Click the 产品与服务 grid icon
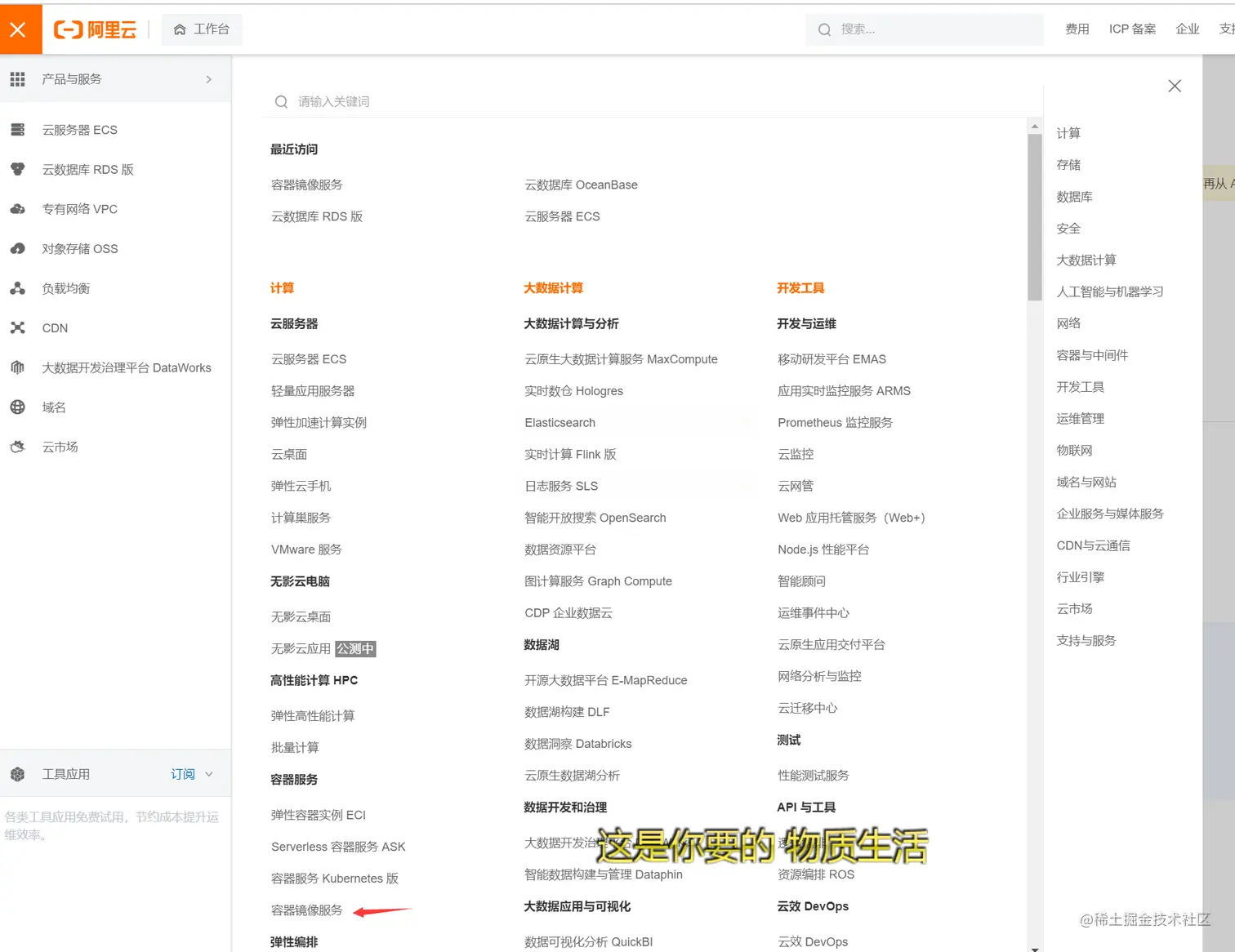Screen dimensions: 1235x952 (x=17, y=79)
